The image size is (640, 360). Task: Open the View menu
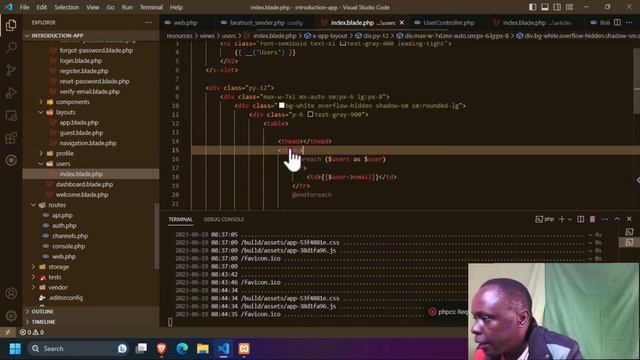coord(93,7)
